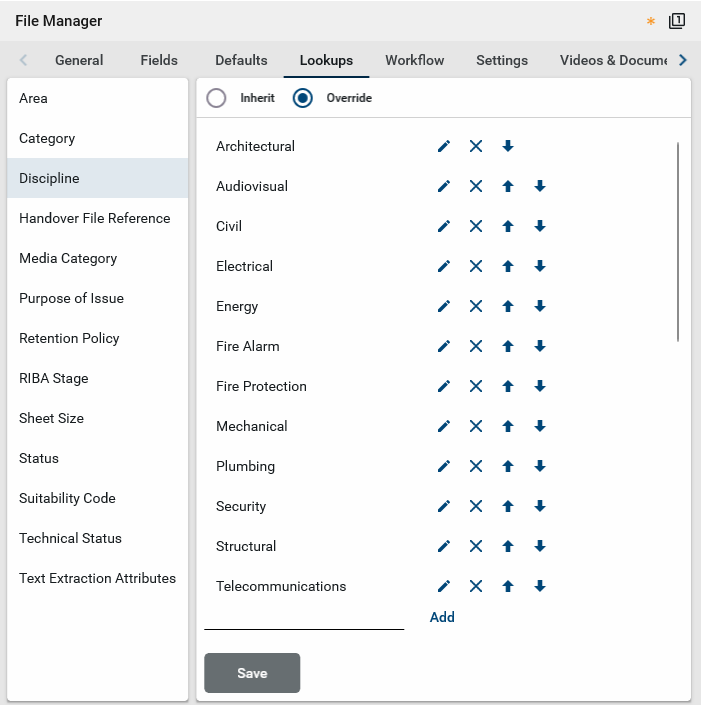Delete the Audiovisual discipline entry
The width and height of the screenshot is (701, 705).
coord(476,187)
